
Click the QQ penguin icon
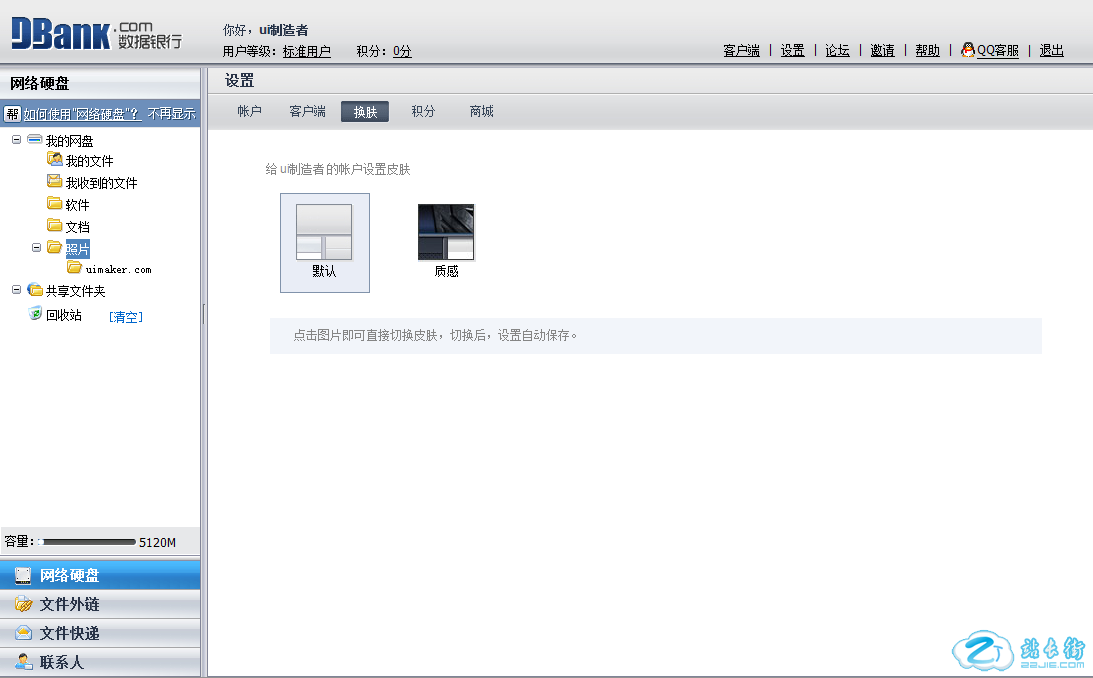click(x=967, y=50)
